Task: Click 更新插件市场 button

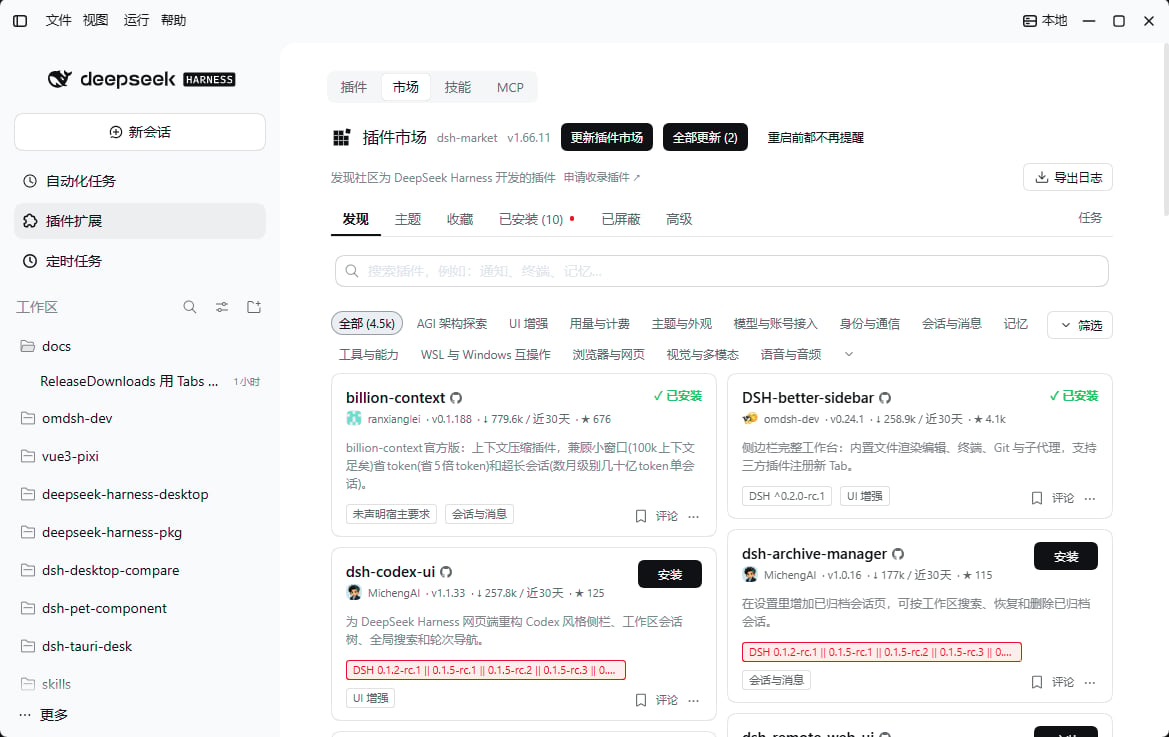Action: 607,137
